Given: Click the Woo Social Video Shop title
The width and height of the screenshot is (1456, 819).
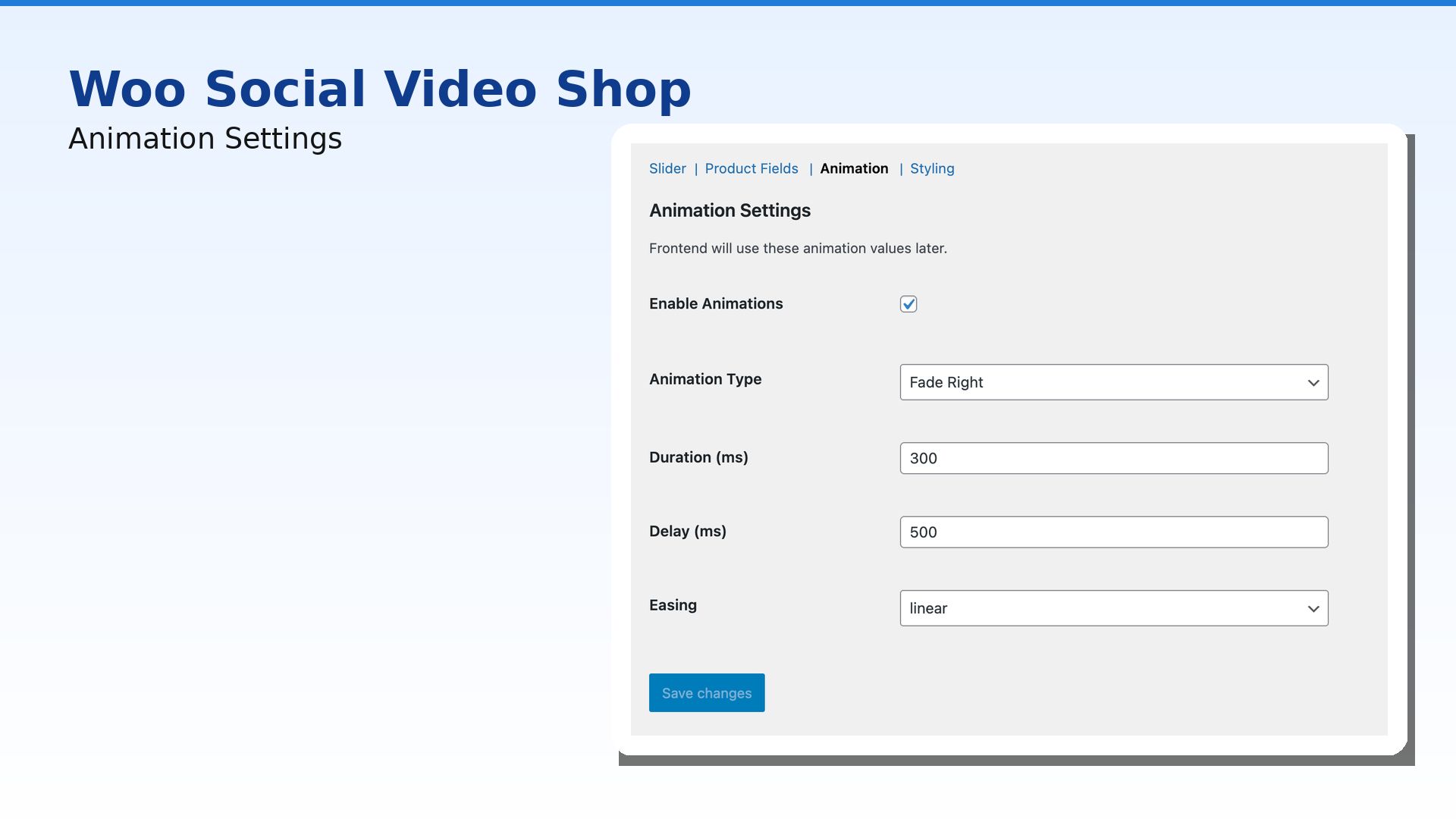Looking at the screenshot, I should [380, 89].
